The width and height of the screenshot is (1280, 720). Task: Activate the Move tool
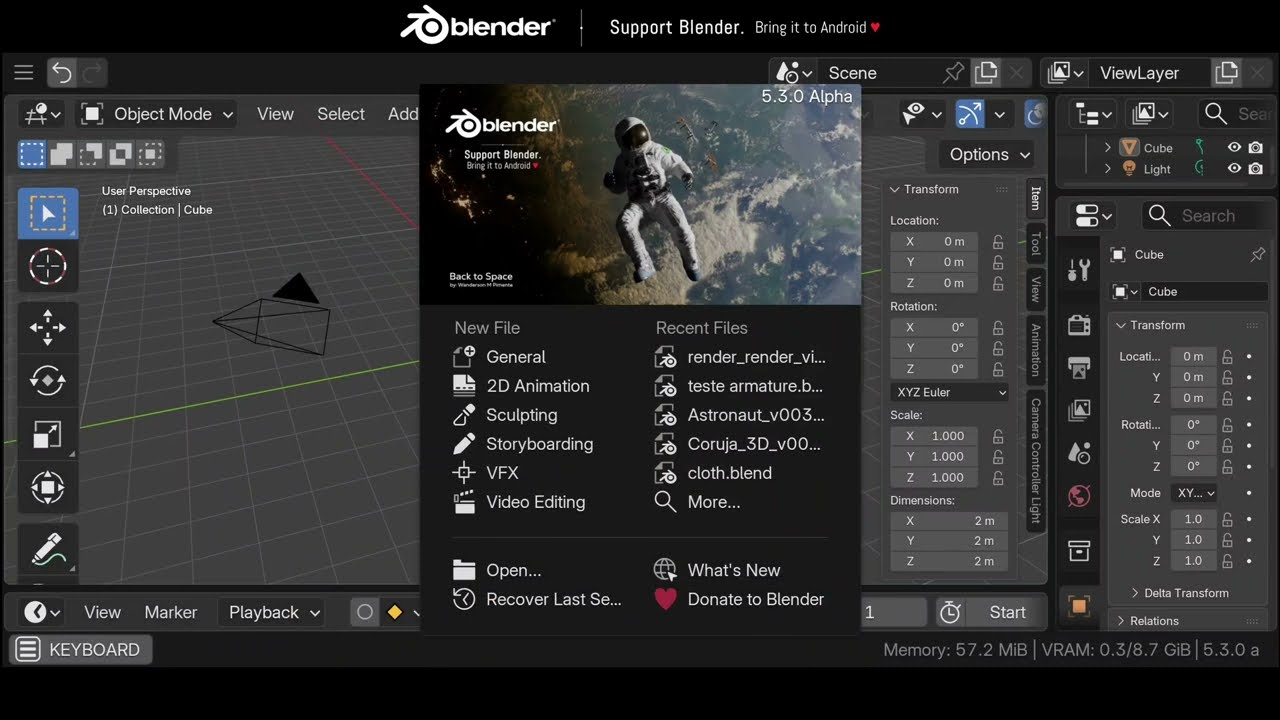coord(47,327)
